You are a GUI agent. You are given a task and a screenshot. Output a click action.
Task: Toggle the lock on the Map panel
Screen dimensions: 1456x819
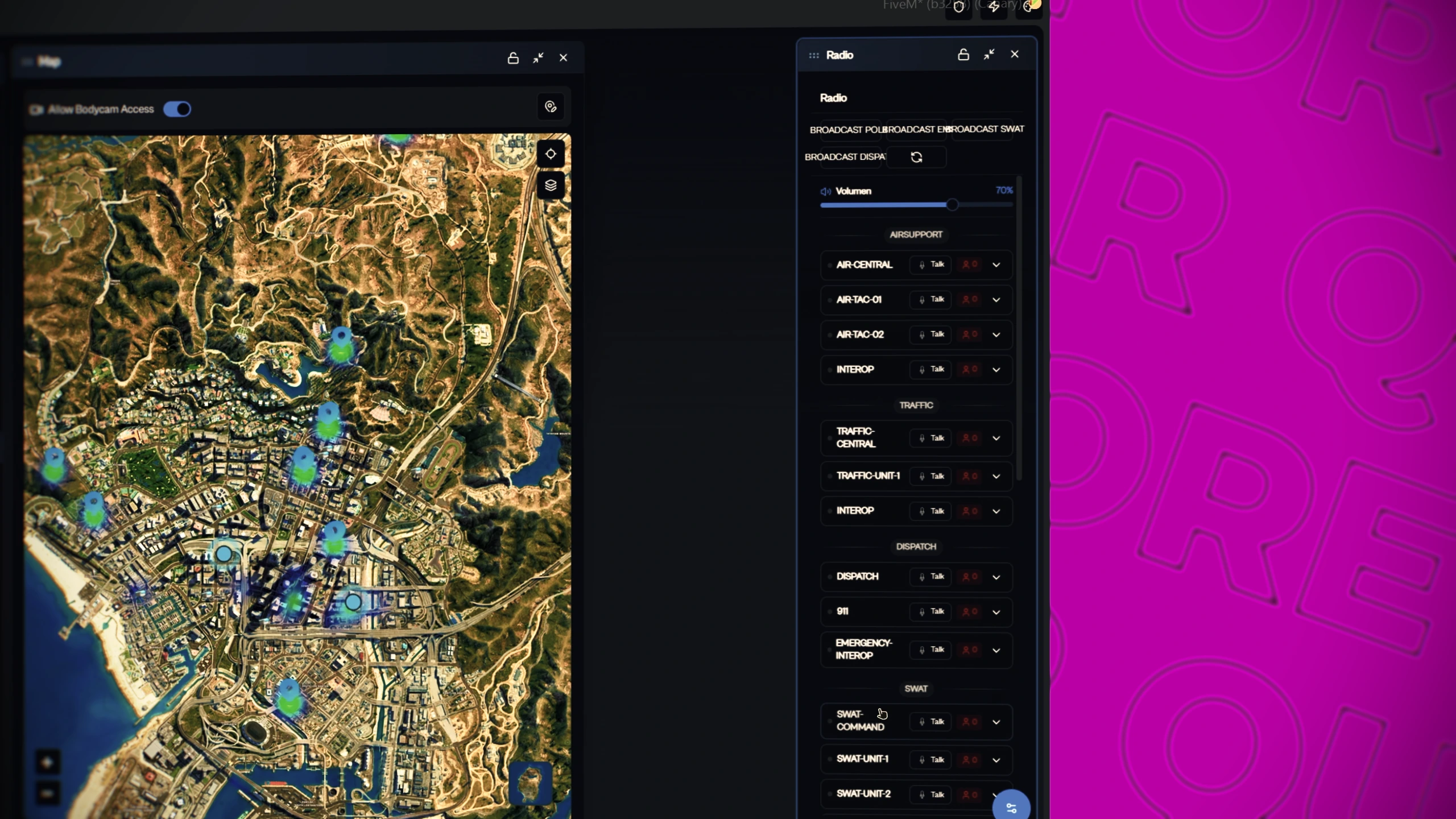[x=513, y=58]
